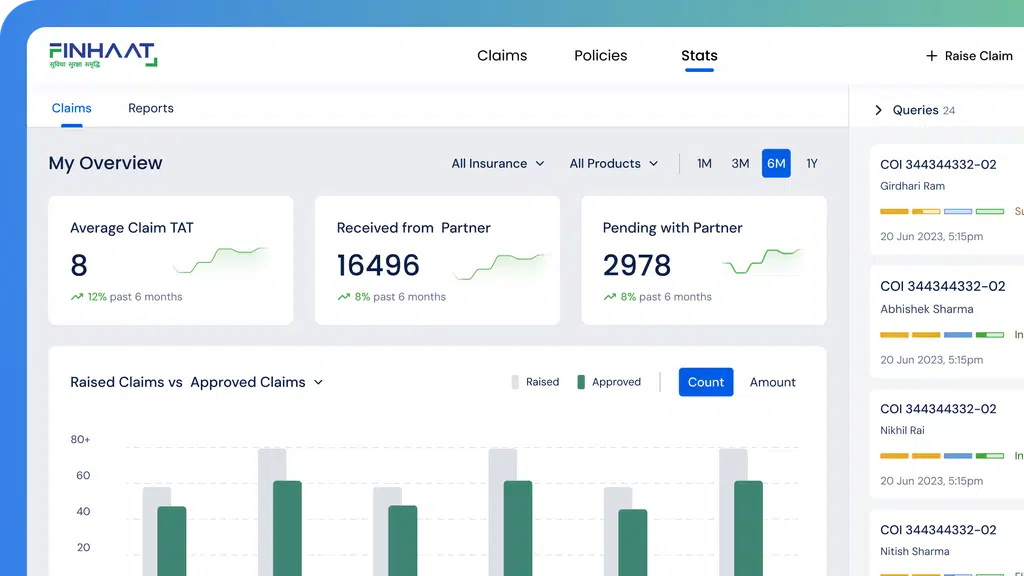Open Girdhari Ram query card
Viewport: 1024px width, 576px height.
pos(947,200)
